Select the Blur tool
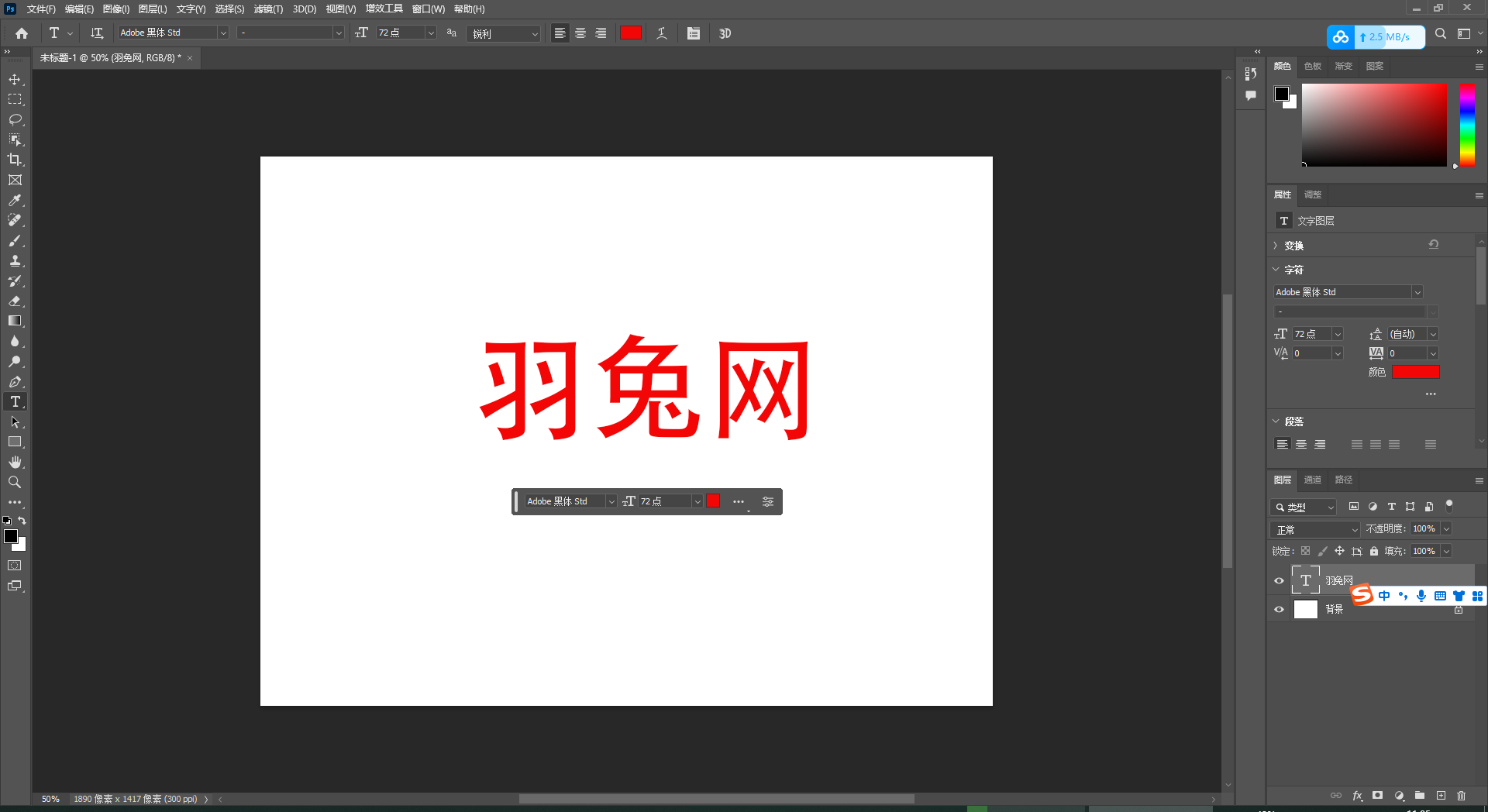Screen dimensions: 1488x812 pos(15,341)
